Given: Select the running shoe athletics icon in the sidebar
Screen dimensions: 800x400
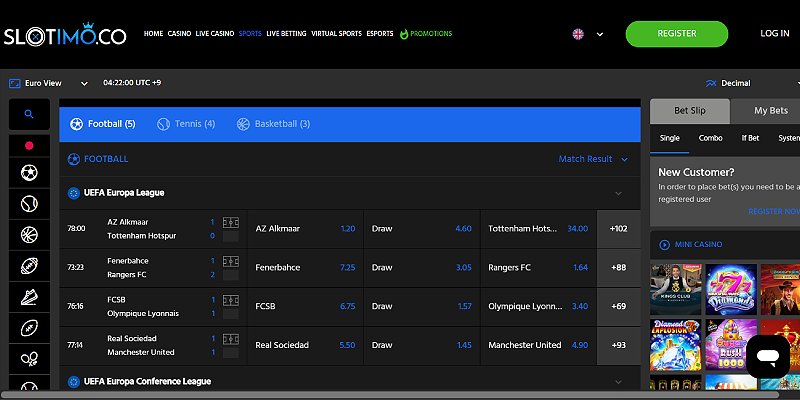Looking at the screenshot, I should 29,297.
